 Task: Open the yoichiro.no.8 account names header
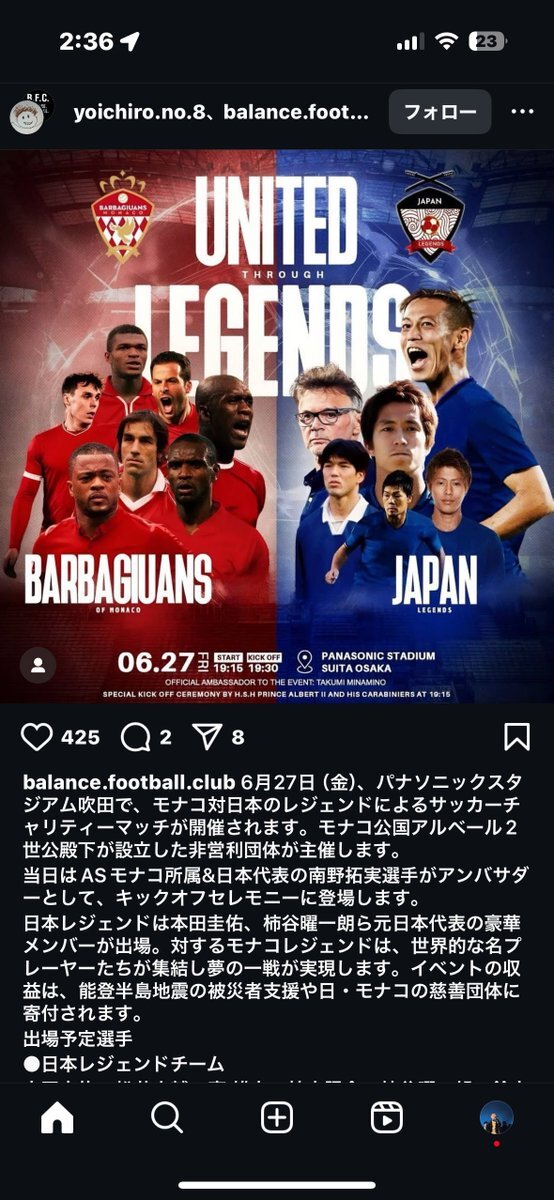coord(221,112)
